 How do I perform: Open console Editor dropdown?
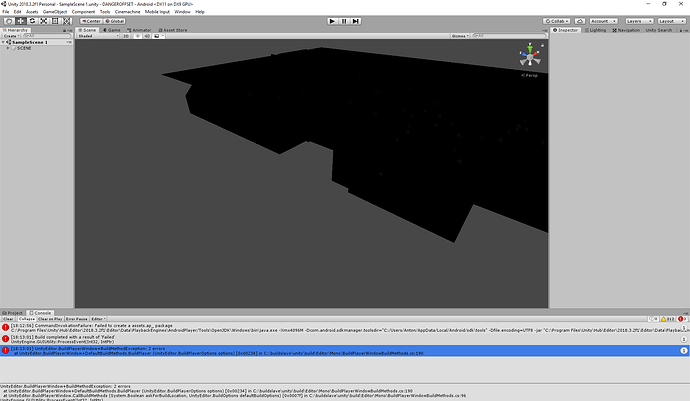[x=98, y=319]
